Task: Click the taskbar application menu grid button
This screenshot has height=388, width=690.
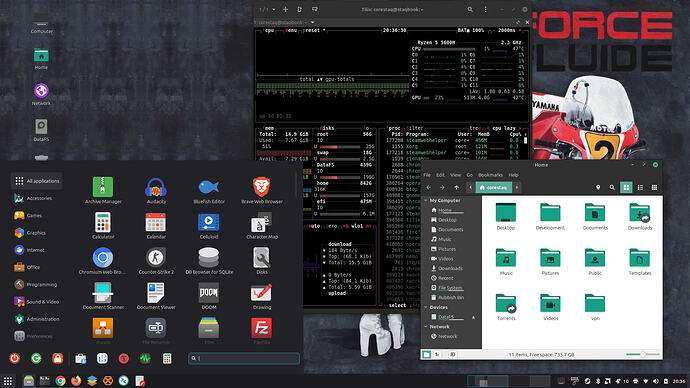Action: (x=8, y=381)
